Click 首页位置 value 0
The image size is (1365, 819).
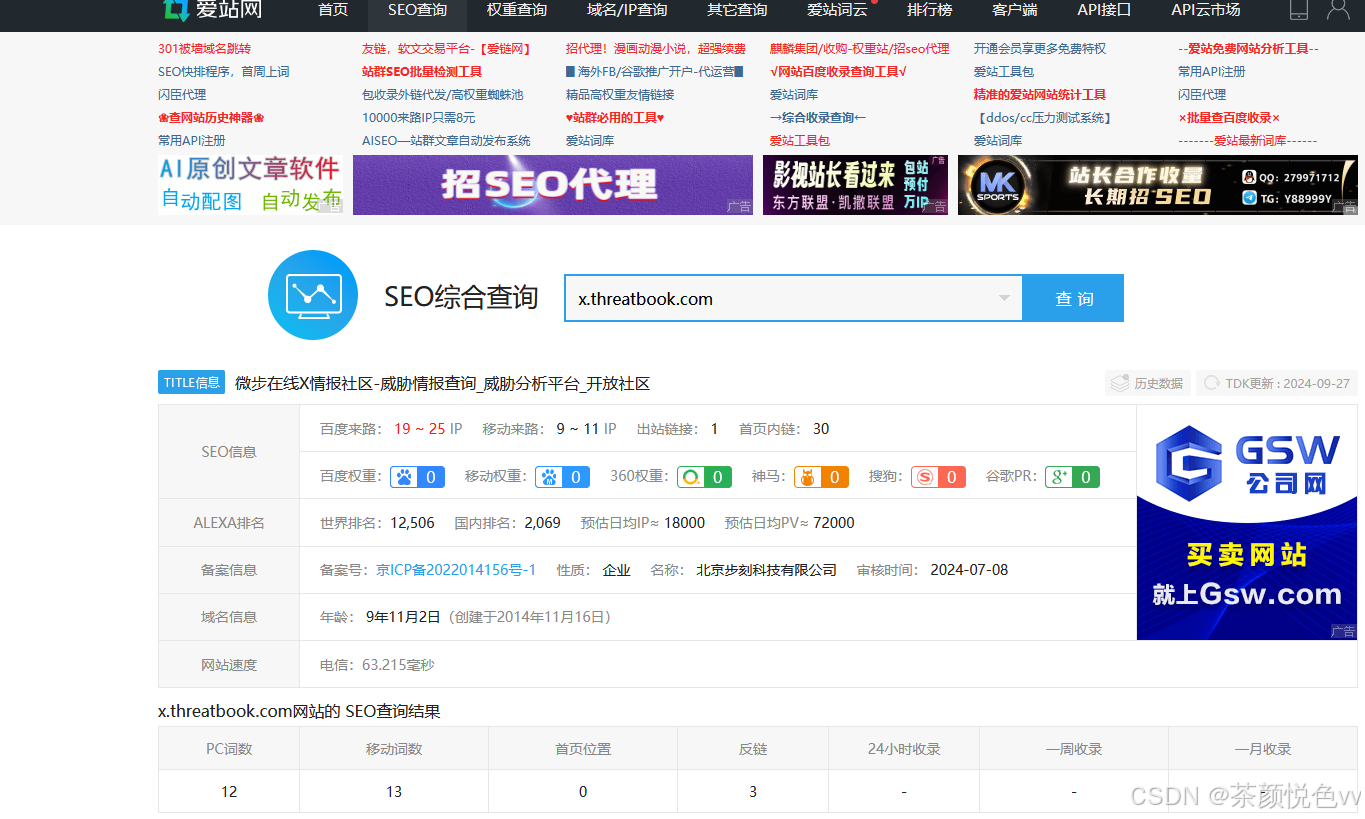583,792
